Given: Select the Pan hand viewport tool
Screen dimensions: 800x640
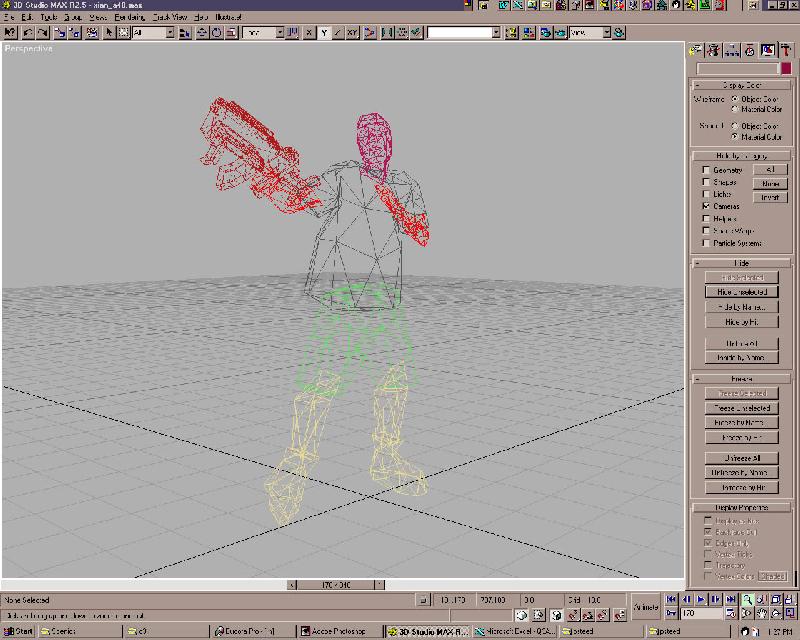Looking at the screenshot, I should [762, 613].
